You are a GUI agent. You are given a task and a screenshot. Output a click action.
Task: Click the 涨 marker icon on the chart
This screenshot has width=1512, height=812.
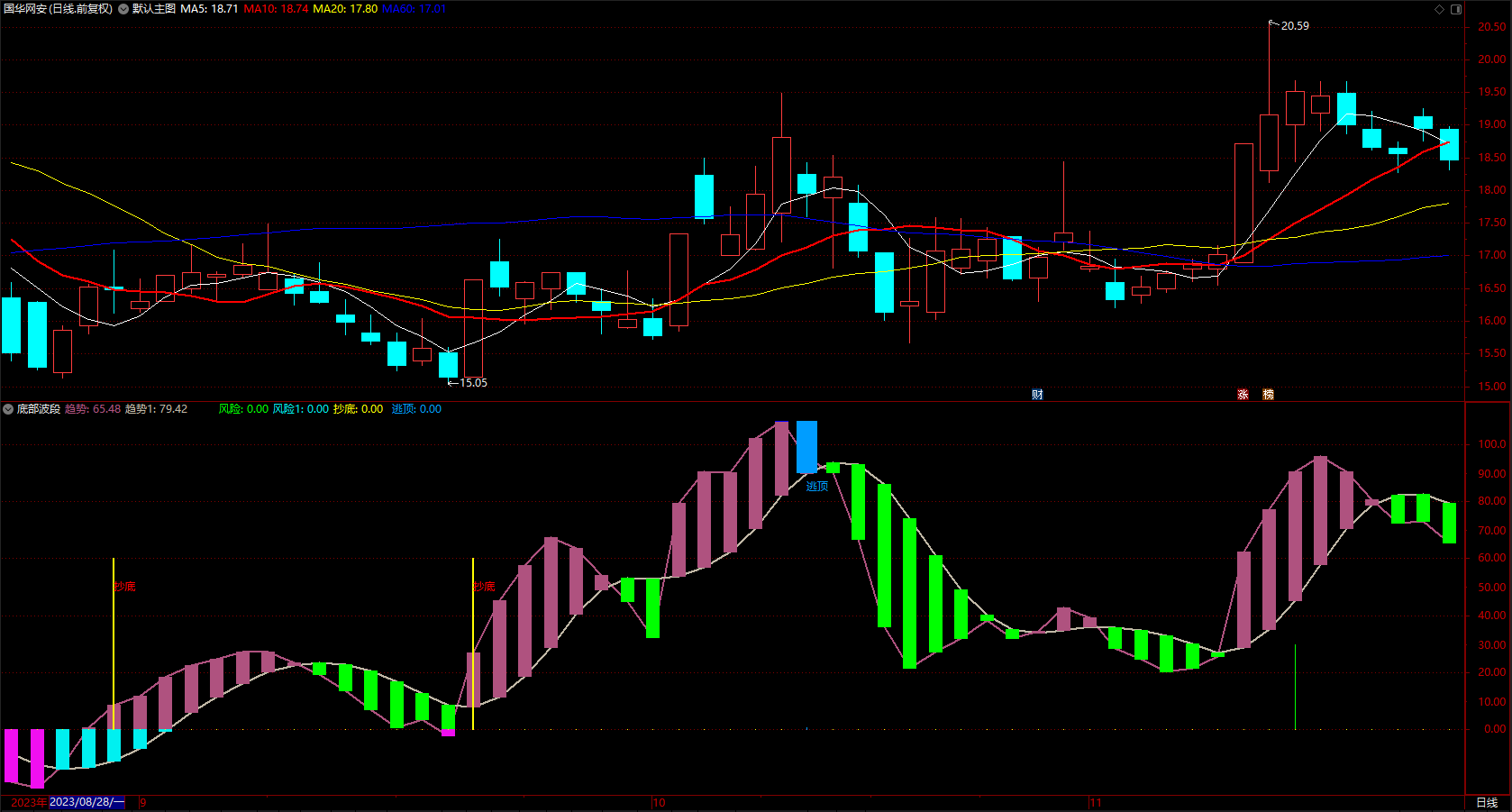pos(1243,395)
